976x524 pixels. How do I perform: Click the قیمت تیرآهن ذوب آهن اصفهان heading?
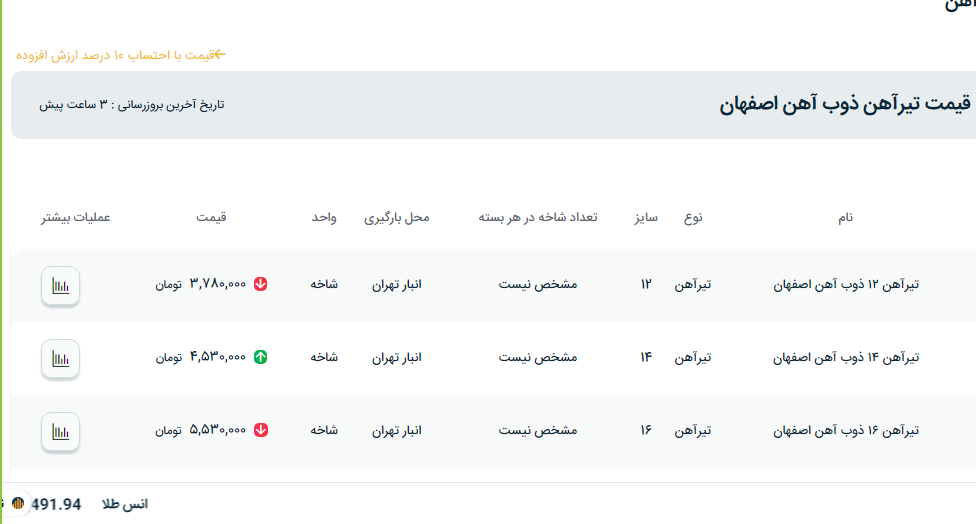tap(844, 105)
